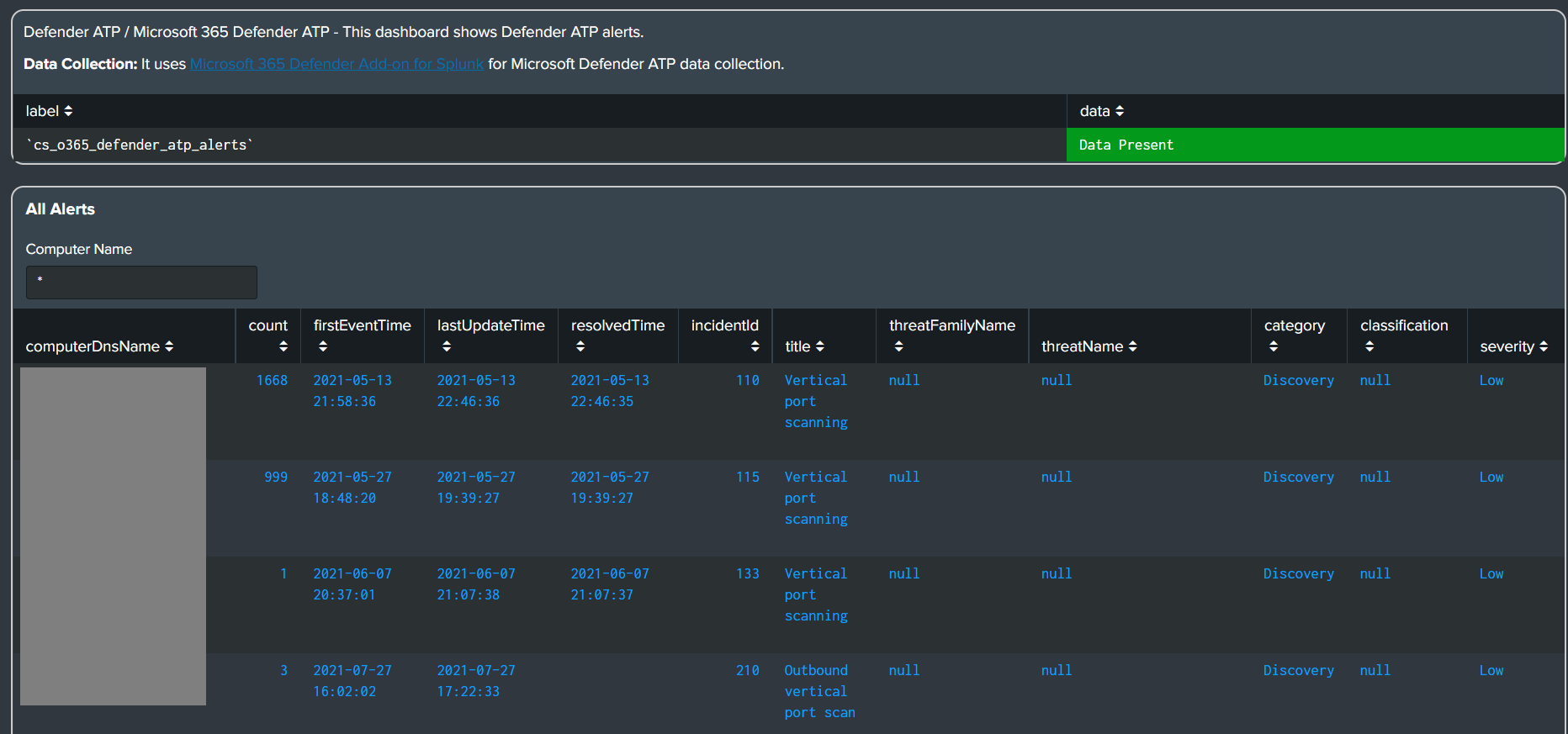This screenshot has height=734, width=1568.
Task: Click incidentId 110
Action: click(x=748, y=380)
